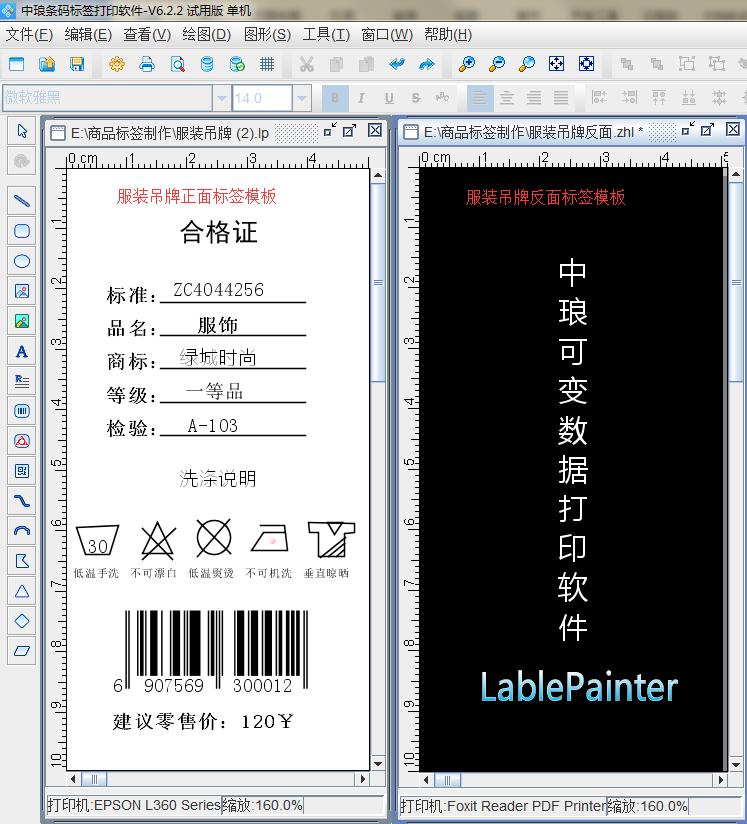Viewport: 747px width, 824px height.
Task: Select the diamond shape tool
Action: coord(21,621)
